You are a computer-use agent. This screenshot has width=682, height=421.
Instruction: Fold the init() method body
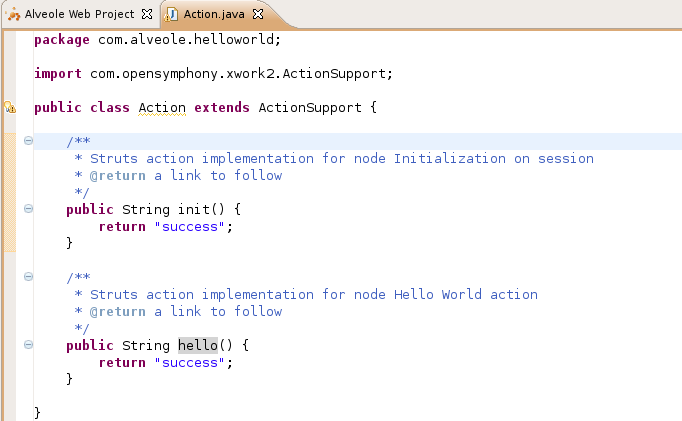[x=28, y=209]
